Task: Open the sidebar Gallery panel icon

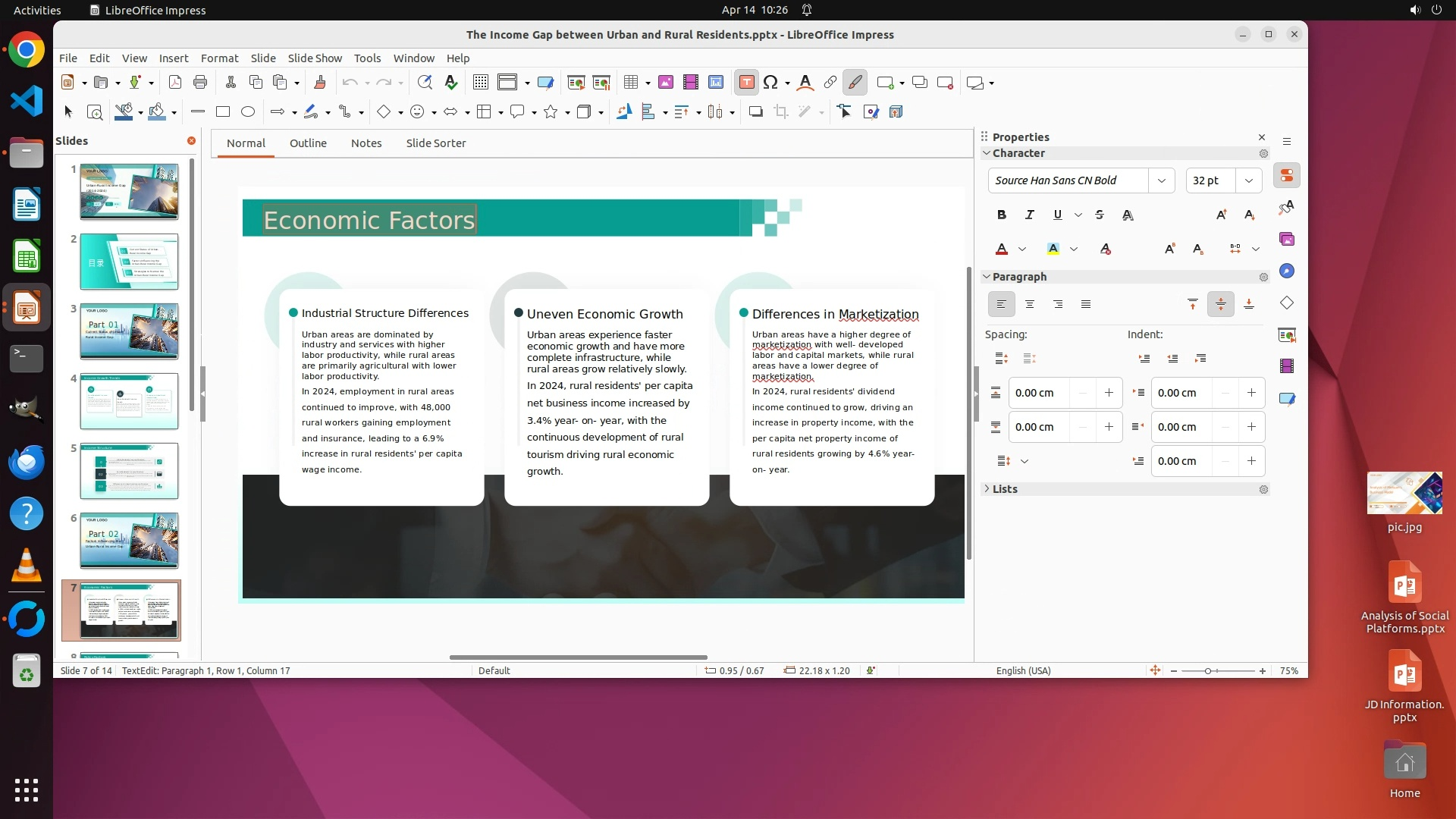Action: click(1287, 240)
